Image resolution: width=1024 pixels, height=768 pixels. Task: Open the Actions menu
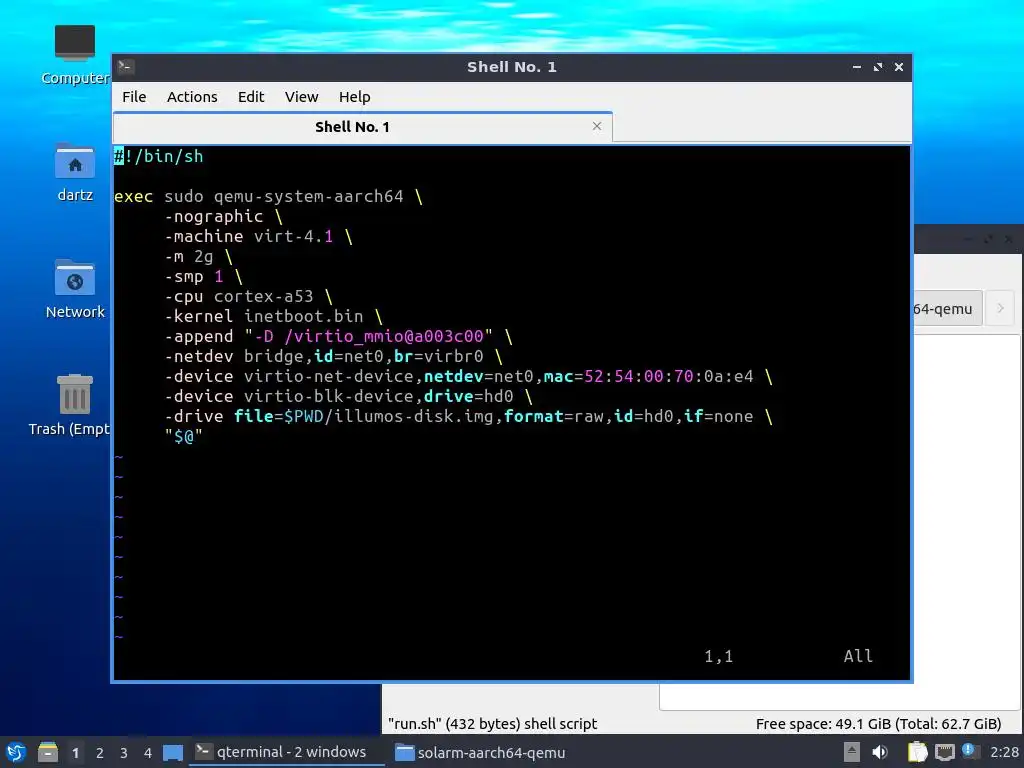tap(192, 97)
